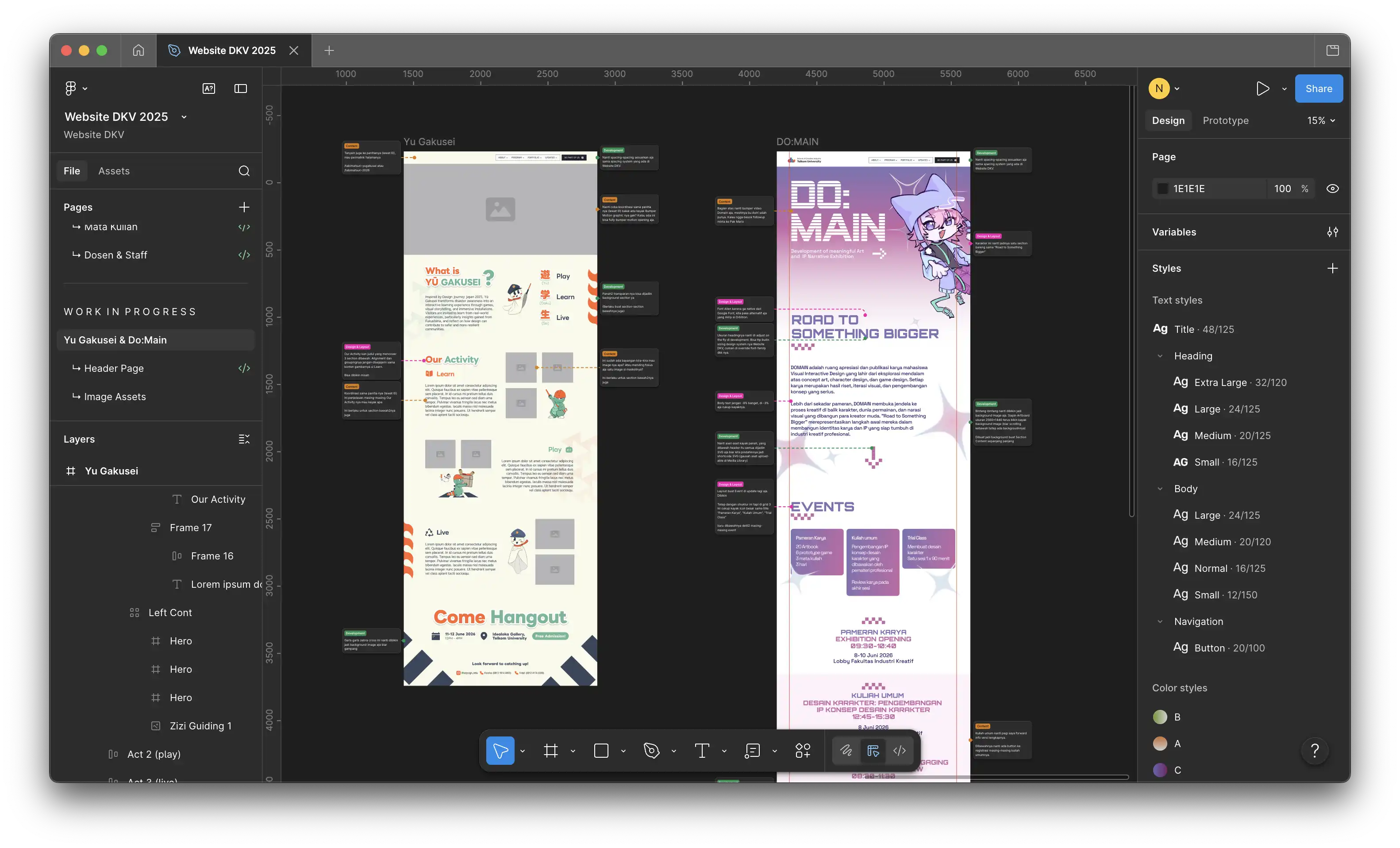Collapse the Navigation text styles group
The height and width of the screenshot is (848, 1400).
1160,621
